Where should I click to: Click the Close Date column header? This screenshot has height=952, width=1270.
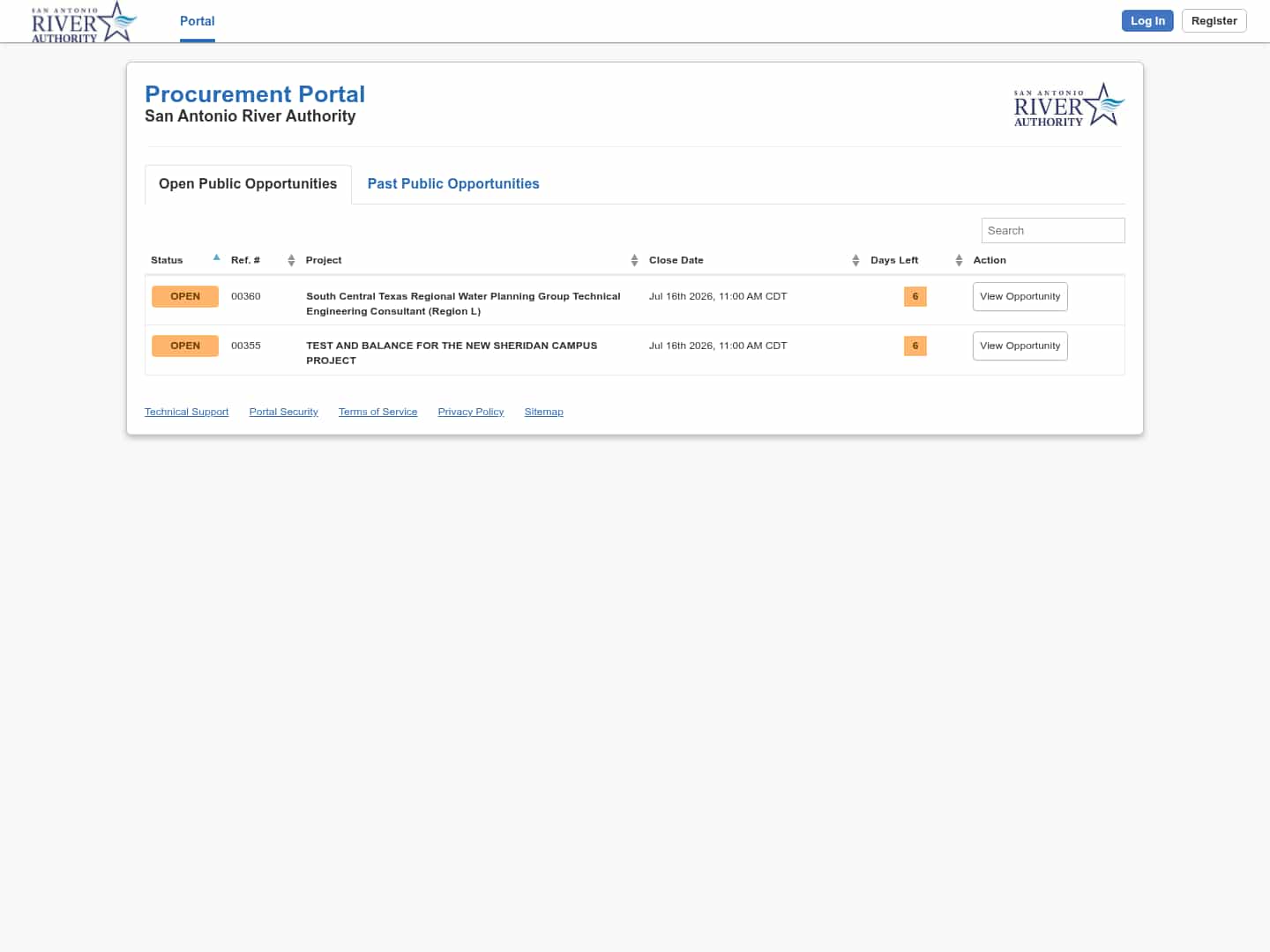[676, 260]
